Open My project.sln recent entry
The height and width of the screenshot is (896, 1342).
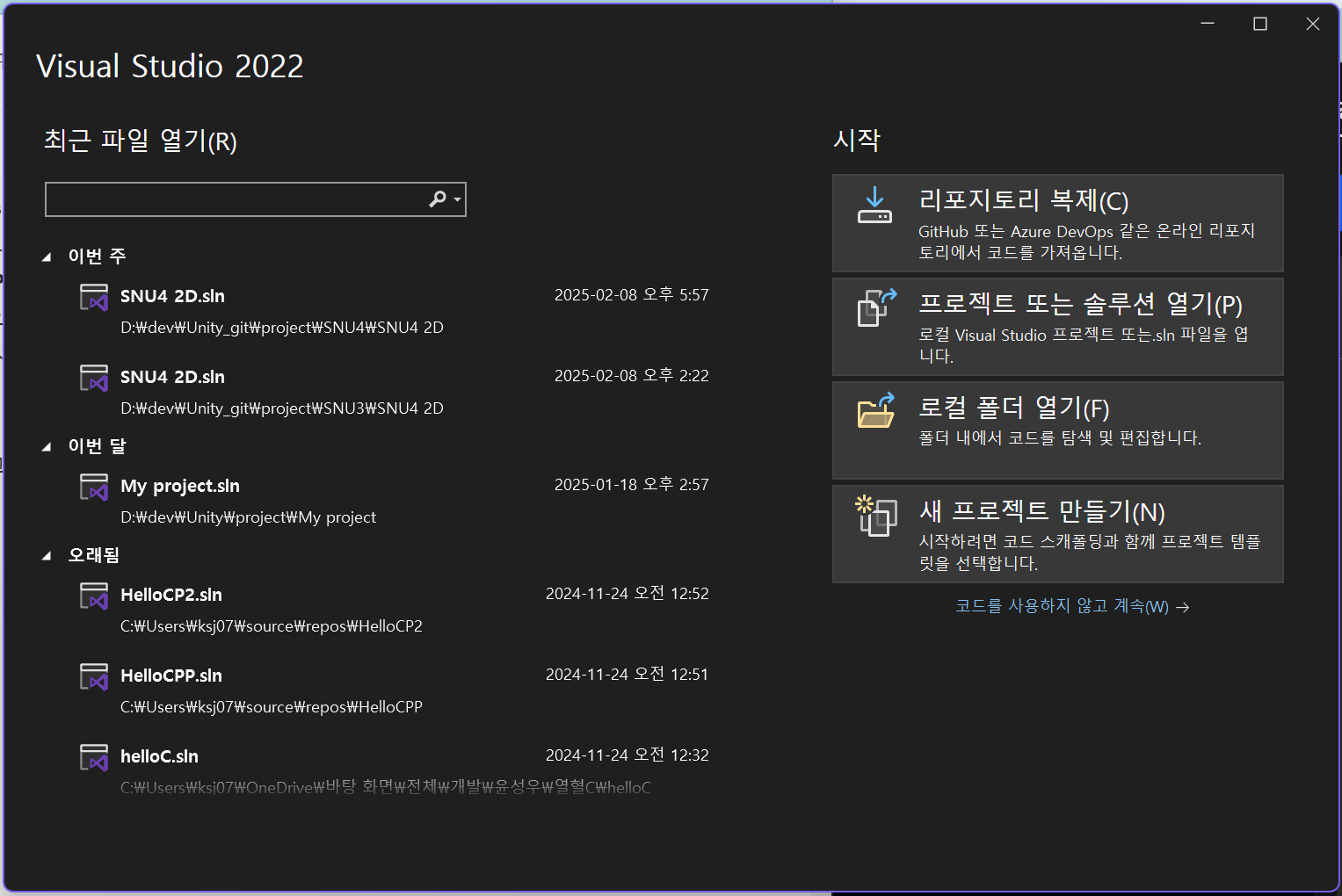pyautogui.click(x=394, y=501)
